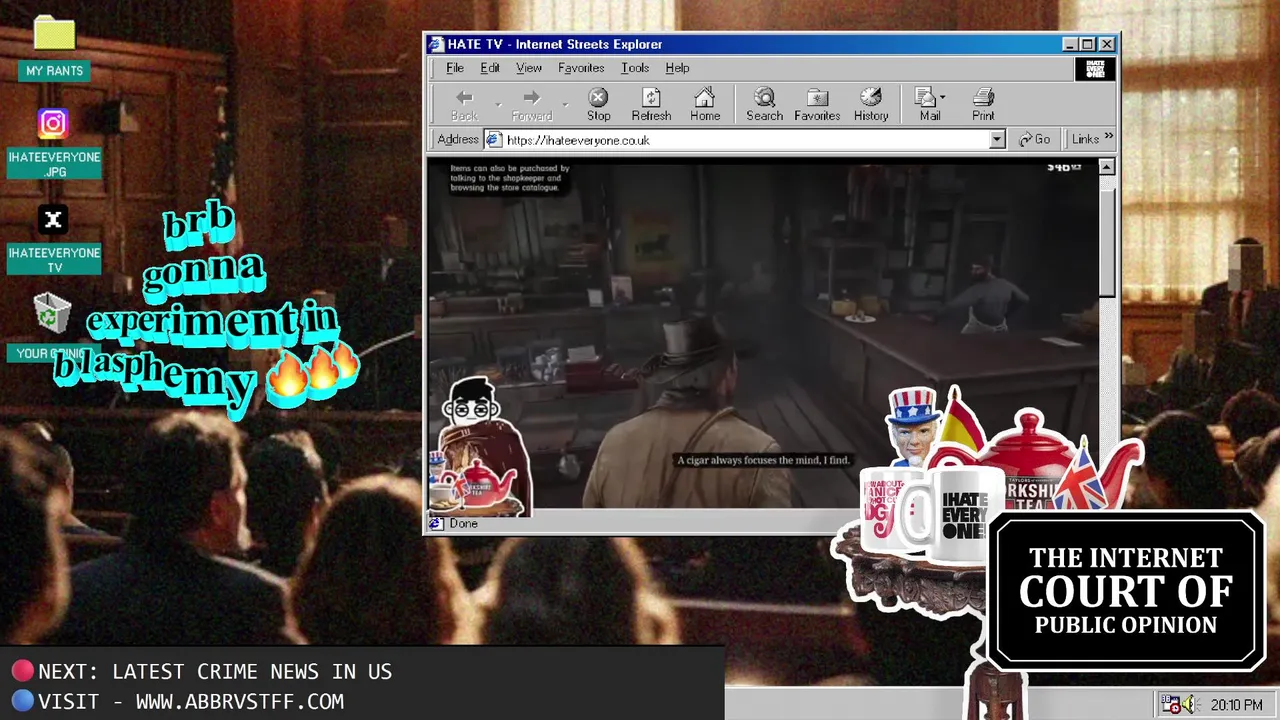Screen dimensions: 1280x720
Task: Click the 'NEXT: LATEST CRIME NEWS' ticker line
Action: (x=215, y=672)
